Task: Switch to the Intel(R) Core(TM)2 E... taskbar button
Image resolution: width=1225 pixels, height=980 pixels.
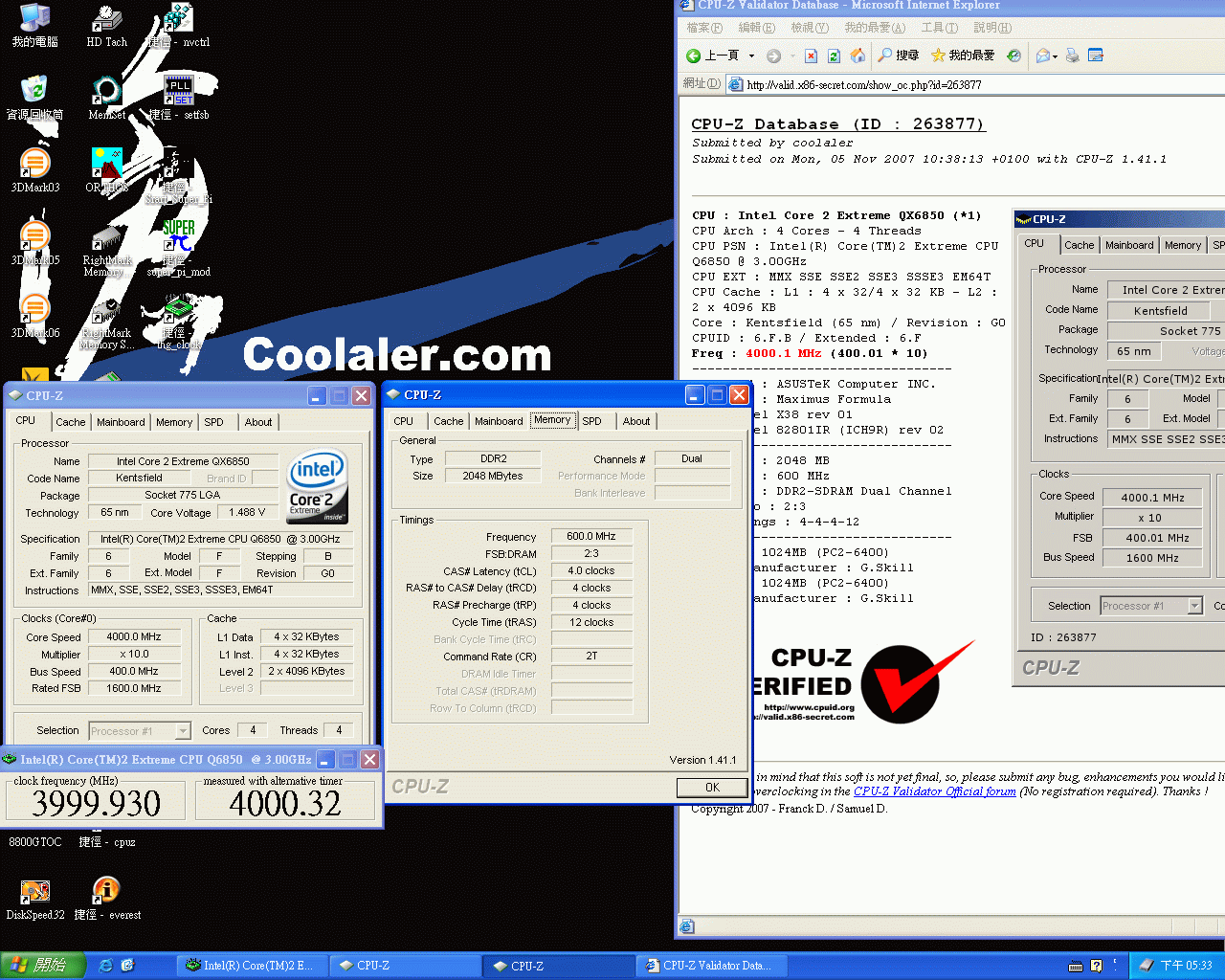Action: pos(254,966)
